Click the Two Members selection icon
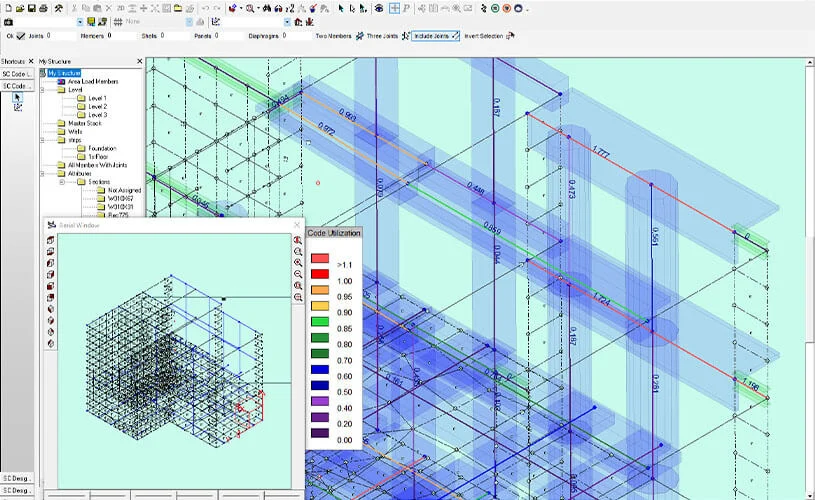The image size is (815, 500). 361,35
